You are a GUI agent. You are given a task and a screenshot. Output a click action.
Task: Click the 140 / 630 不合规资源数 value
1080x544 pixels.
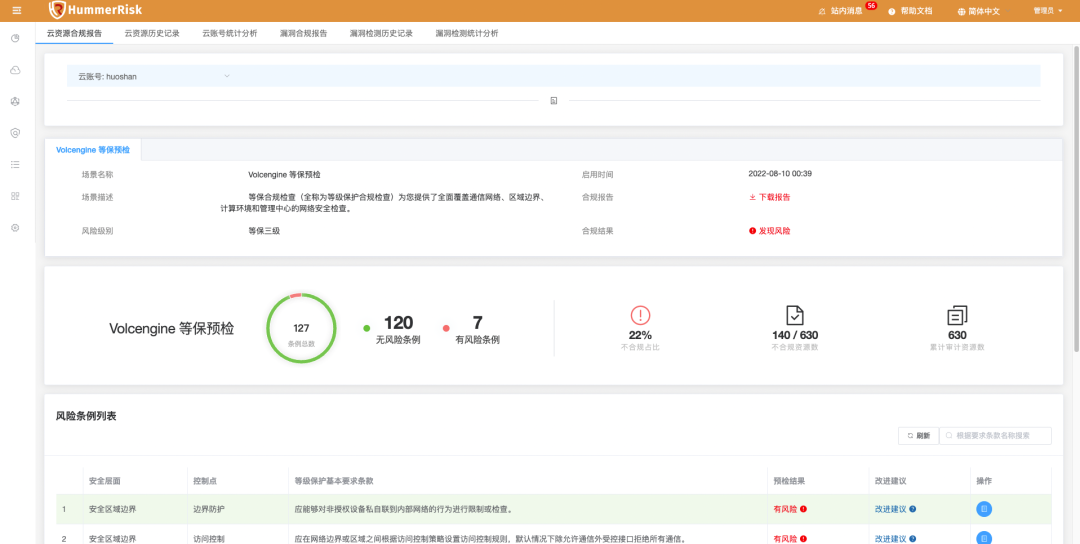[795, 335]
